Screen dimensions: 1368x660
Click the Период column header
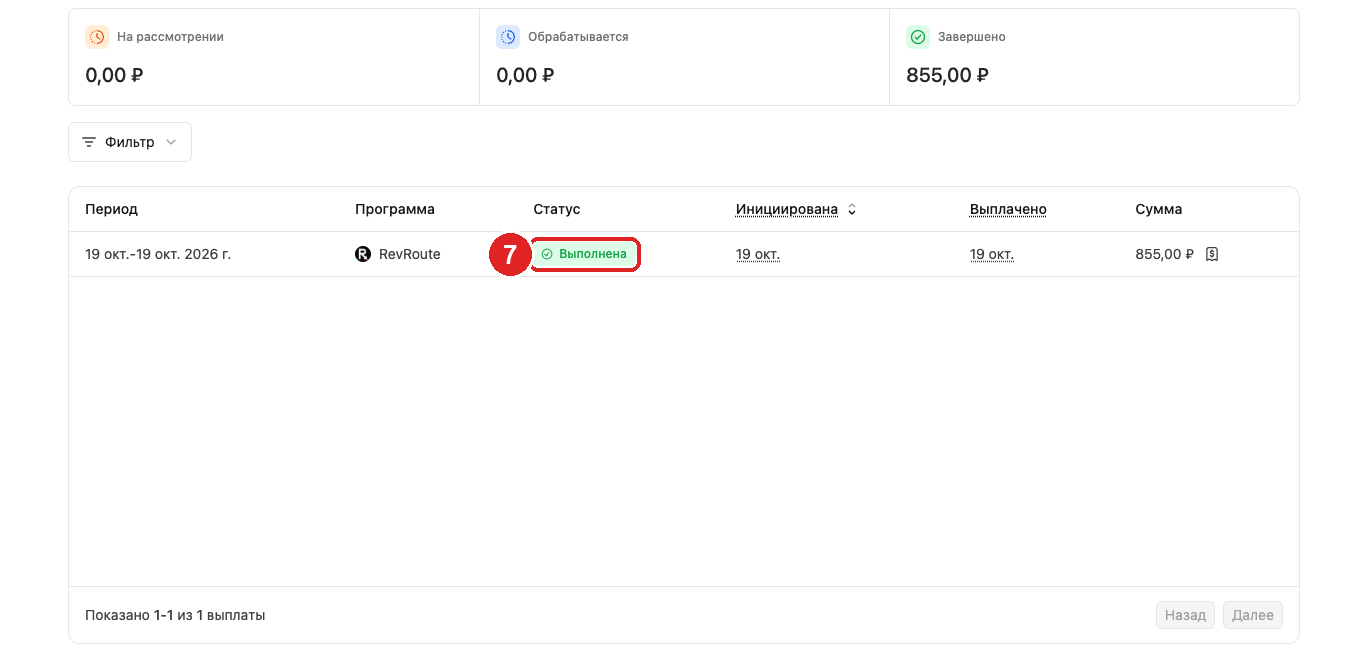(x=112, y=209)
